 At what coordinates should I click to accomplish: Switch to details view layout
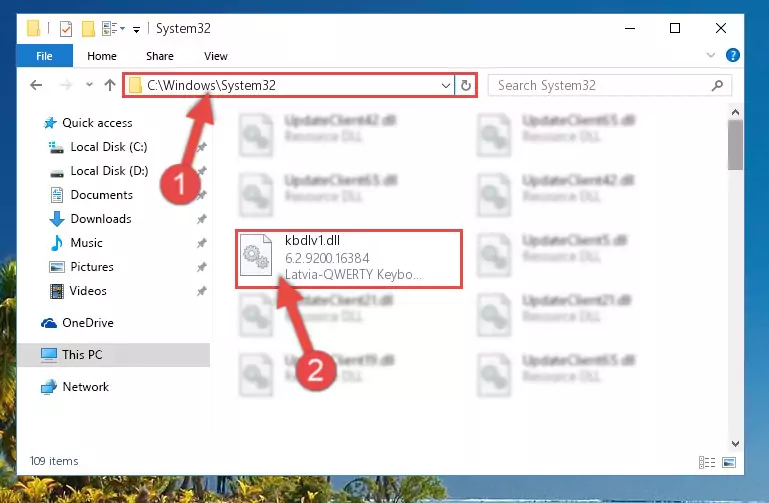click(707, 462)
